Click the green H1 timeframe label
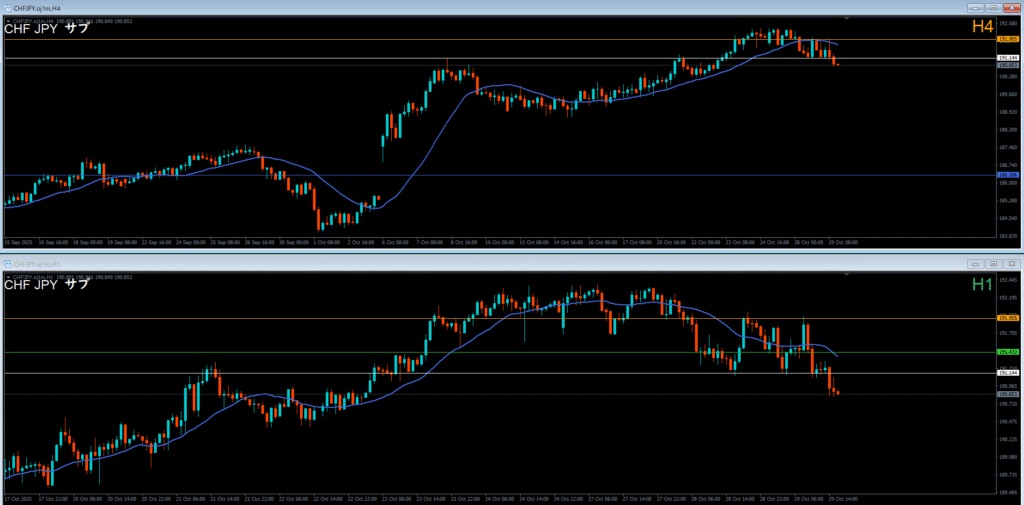 click(x=982, y=285)
